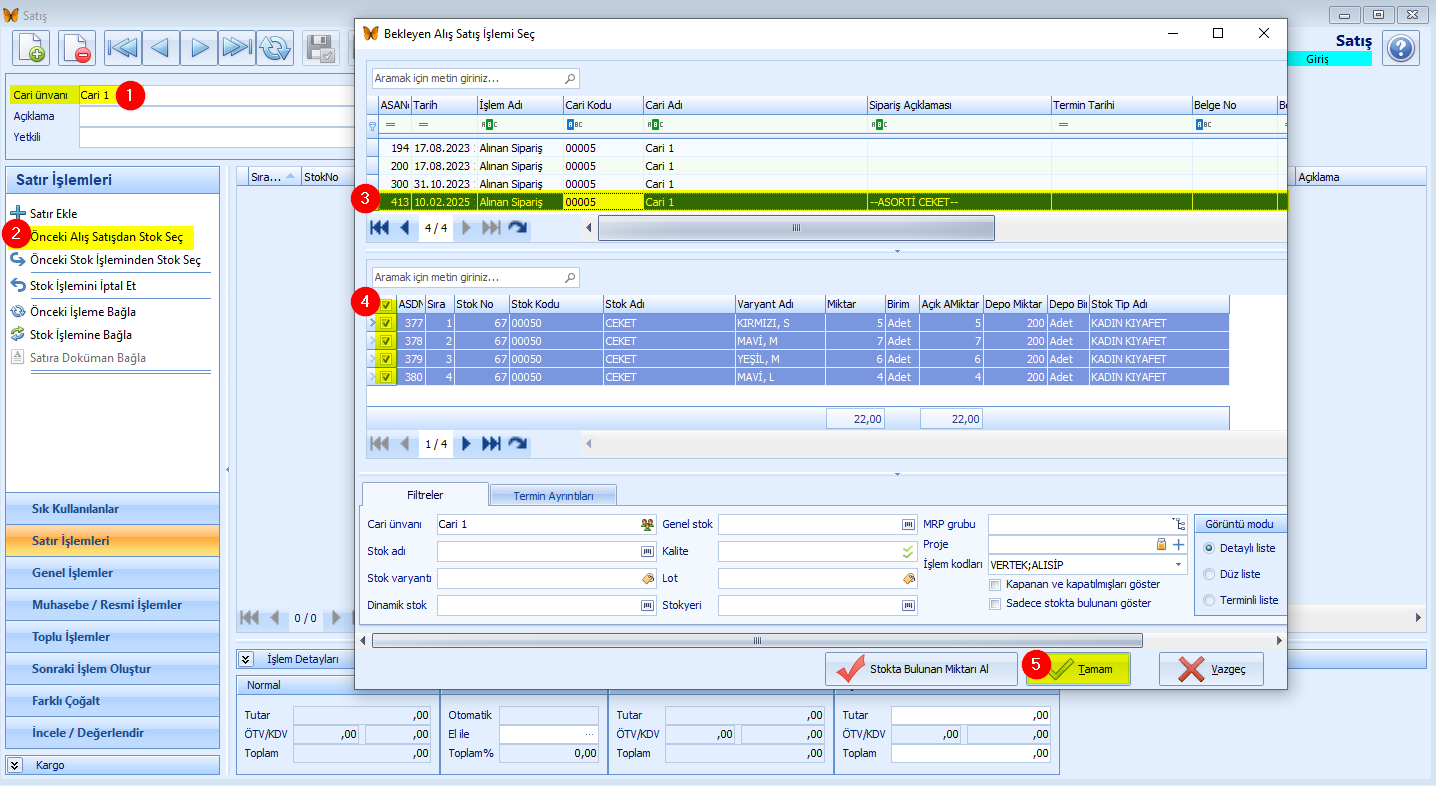1436x786 pixels.
Task: Click the delete record icon with red minus
Action: tap(77, 48)
